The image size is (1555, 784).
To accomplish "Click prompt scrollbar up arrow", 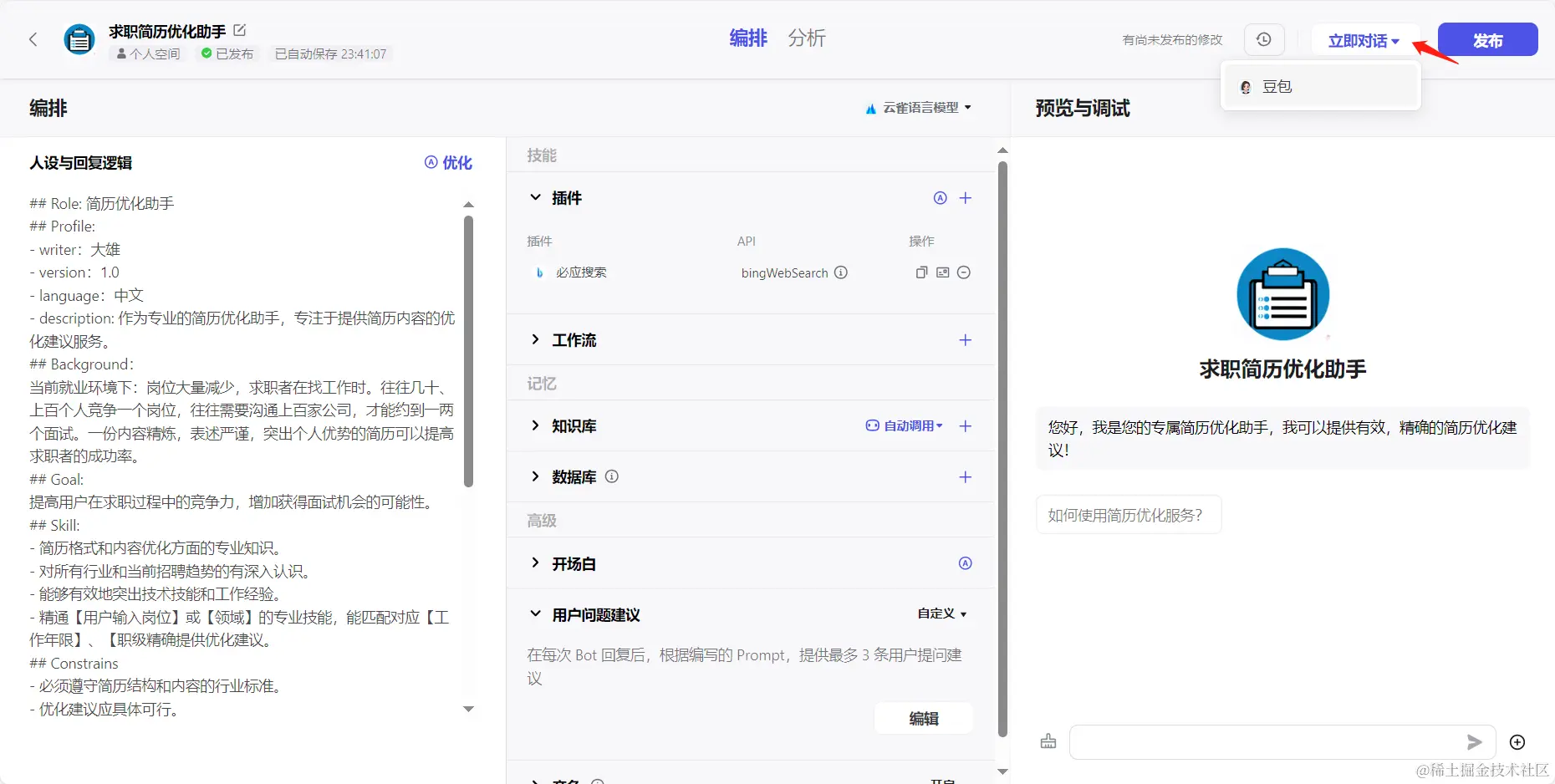I will click(468, 205).
